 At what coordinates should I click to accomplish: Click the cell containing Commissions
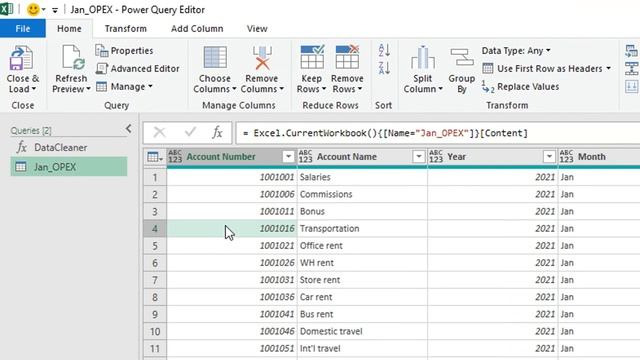[x=362, y=194]
